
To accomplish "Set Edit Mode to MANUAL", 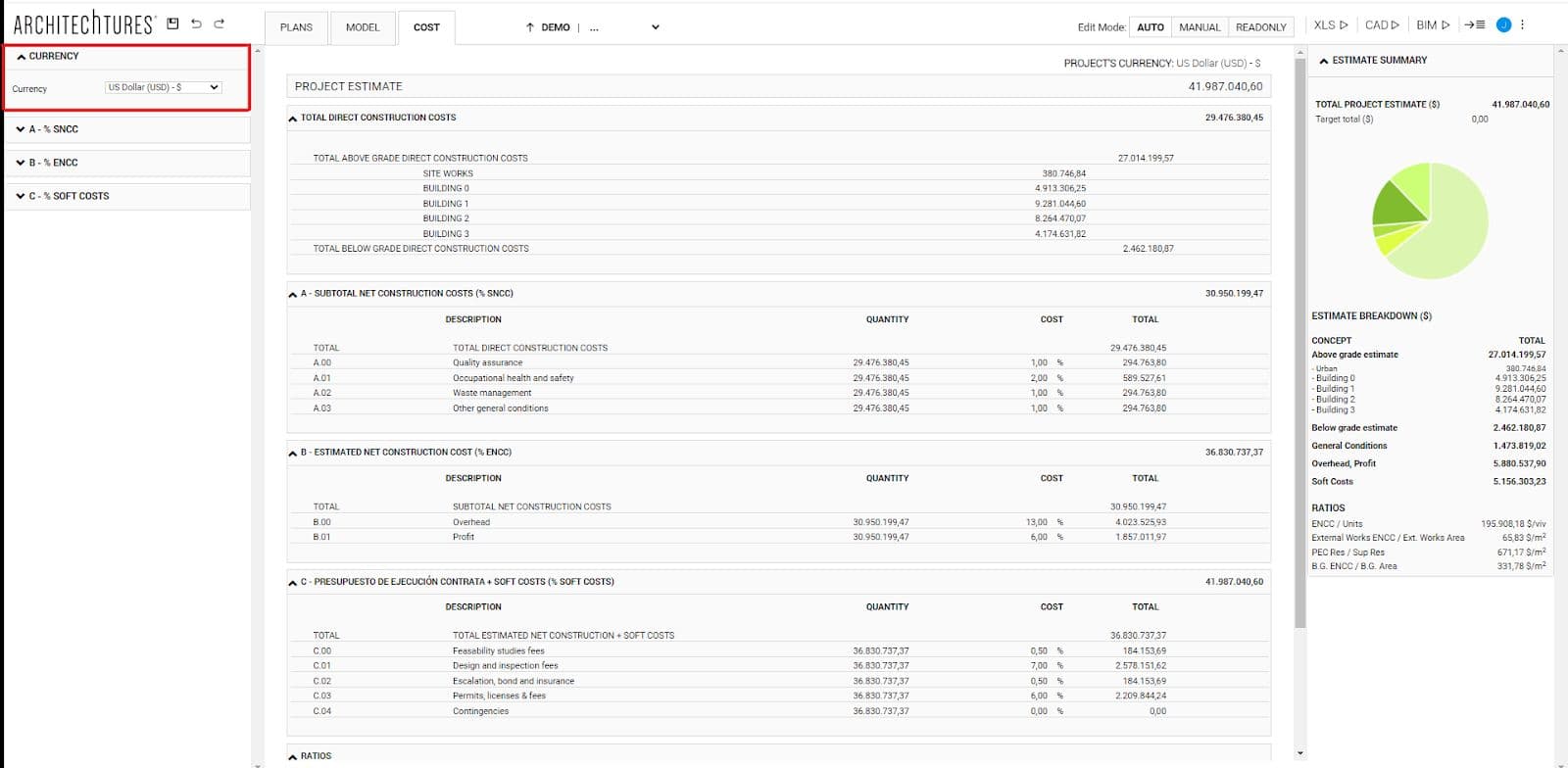I will click(1200, 27).
